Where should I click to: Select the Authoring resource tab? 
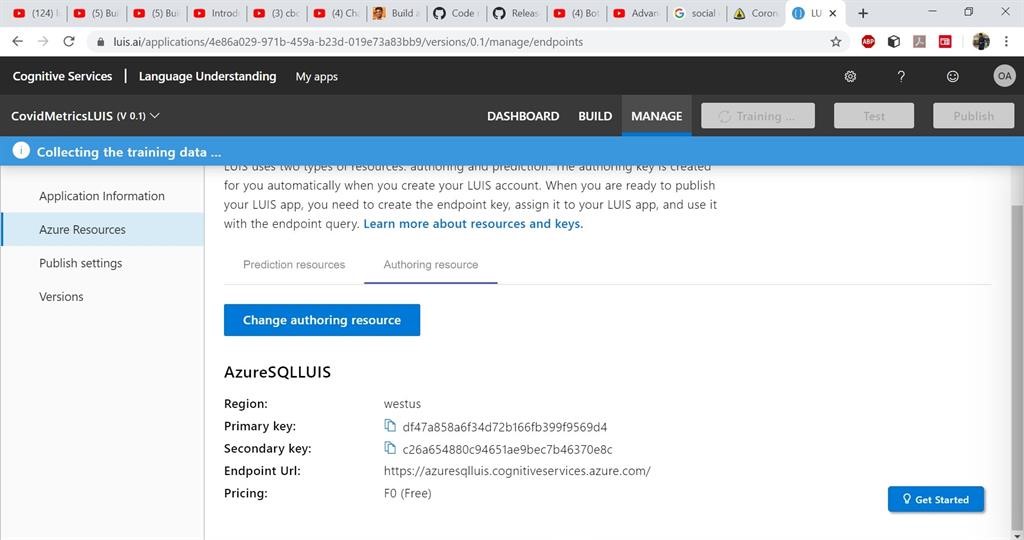(x=430, y=264)
